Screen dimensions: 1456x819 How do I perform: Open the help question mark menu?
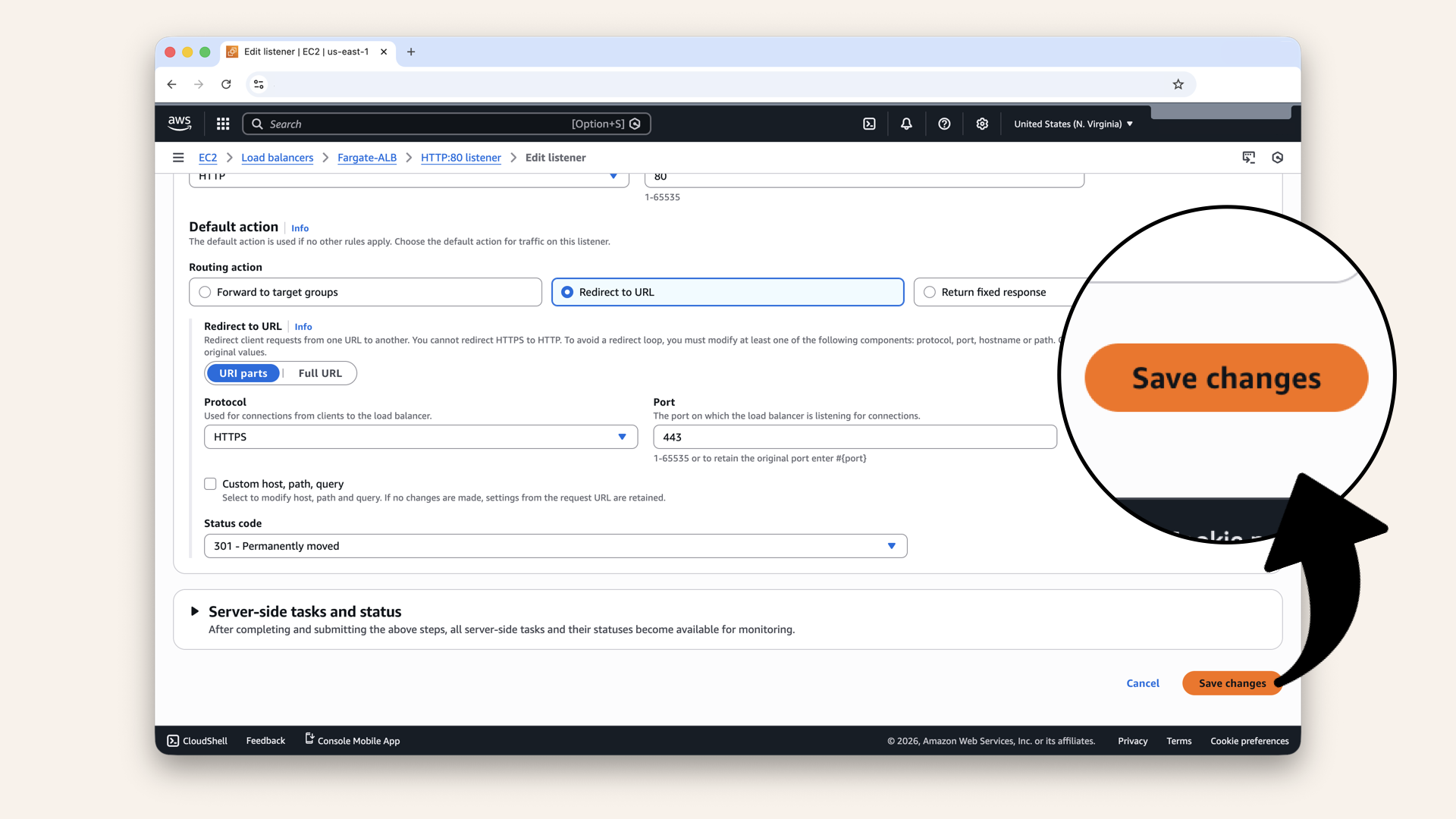(x=944, y=124)
